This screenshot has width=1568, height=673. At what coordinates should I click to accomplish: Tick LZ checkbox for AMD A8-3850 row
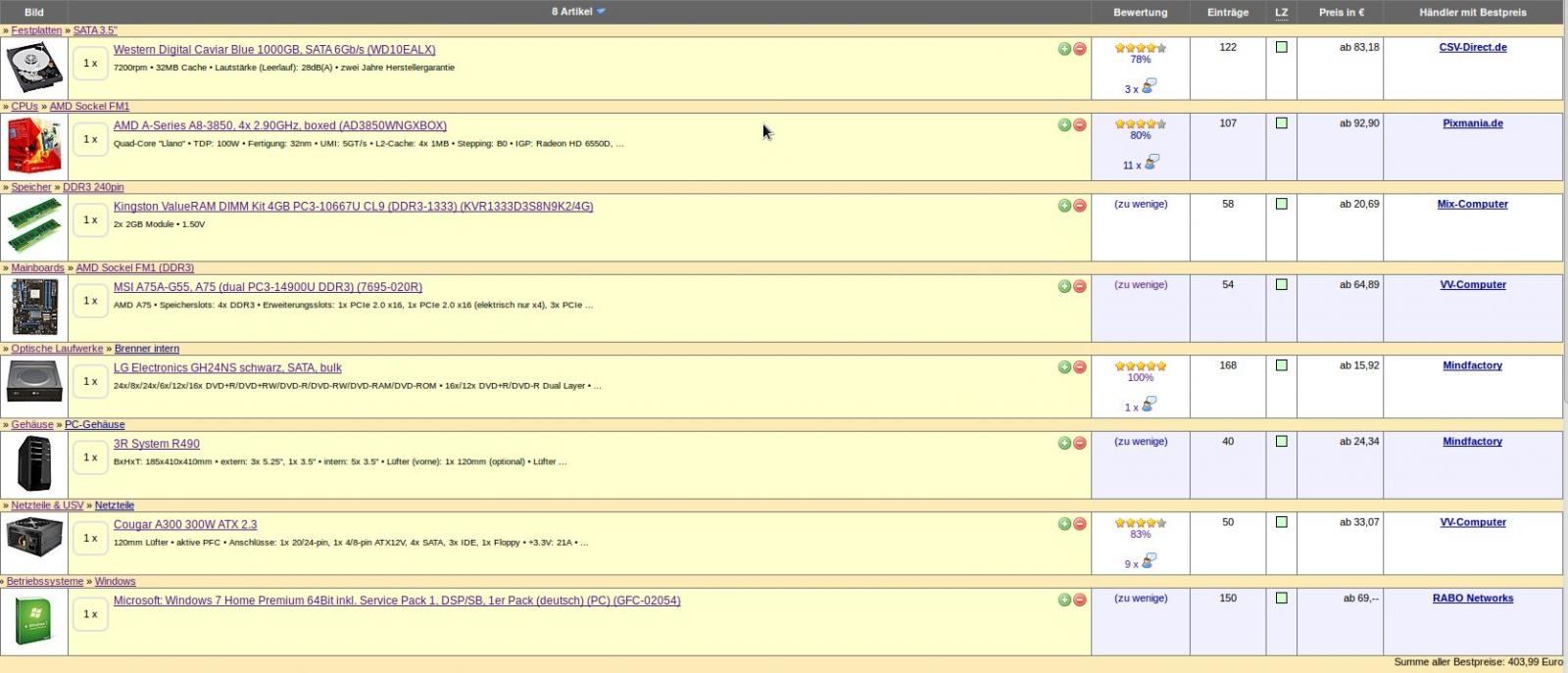coord(1281,123)
